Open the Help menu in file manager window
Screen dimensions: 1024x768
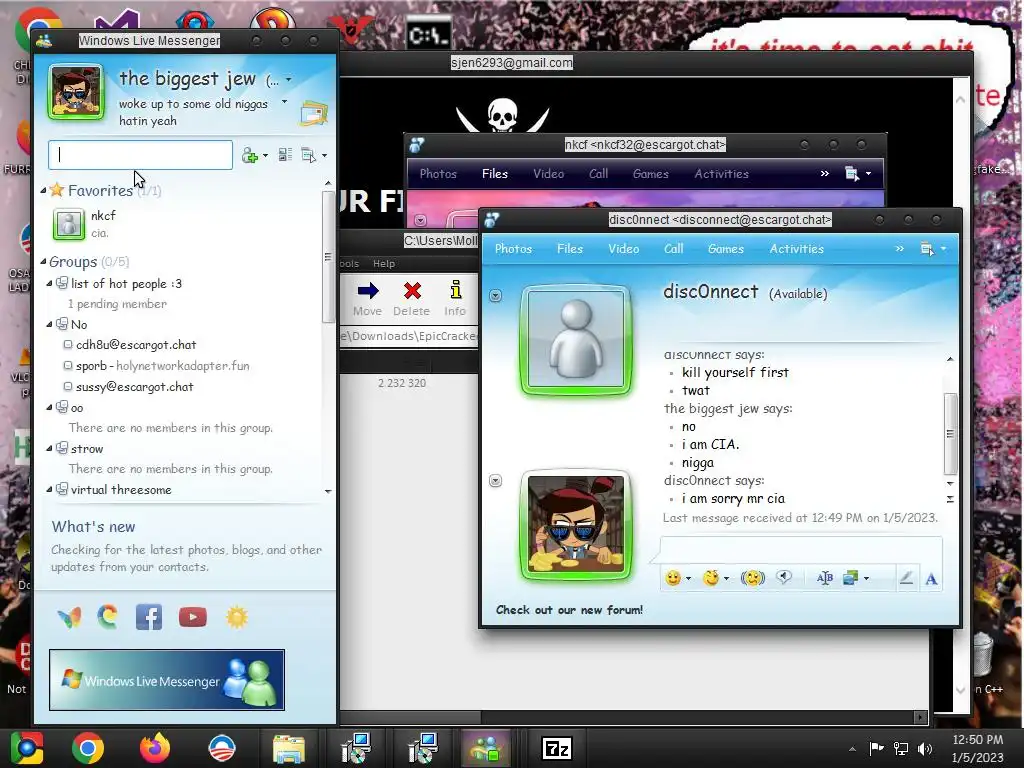(x=384, y=264)
